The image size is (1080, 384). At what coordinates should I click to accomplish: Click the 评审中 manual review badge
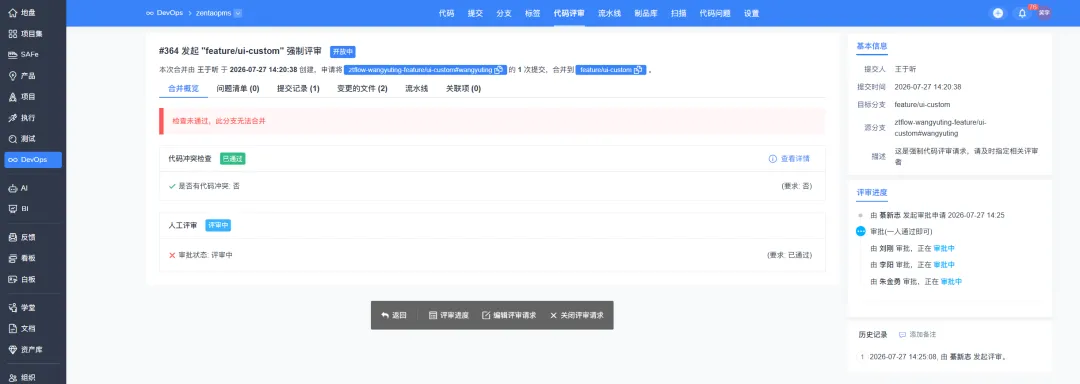(218, 225)
